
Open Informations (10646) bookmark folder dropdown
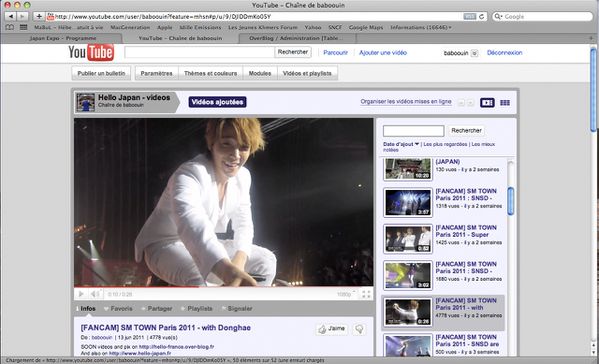coord(421,27)
